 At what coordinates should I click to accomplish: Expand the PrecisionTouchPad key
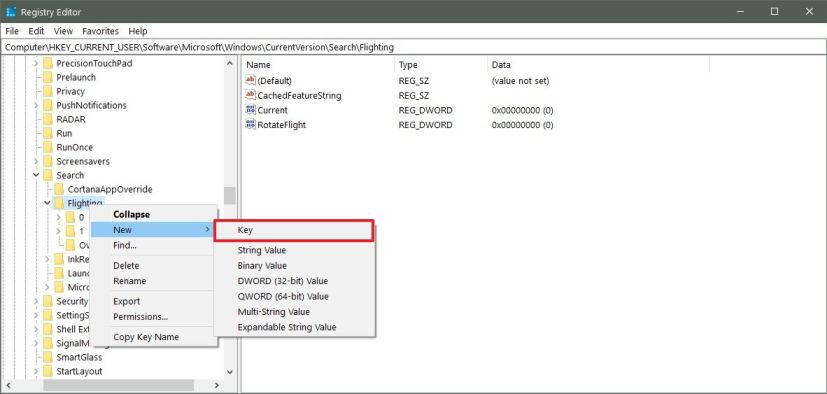click(x=36, y=63)
